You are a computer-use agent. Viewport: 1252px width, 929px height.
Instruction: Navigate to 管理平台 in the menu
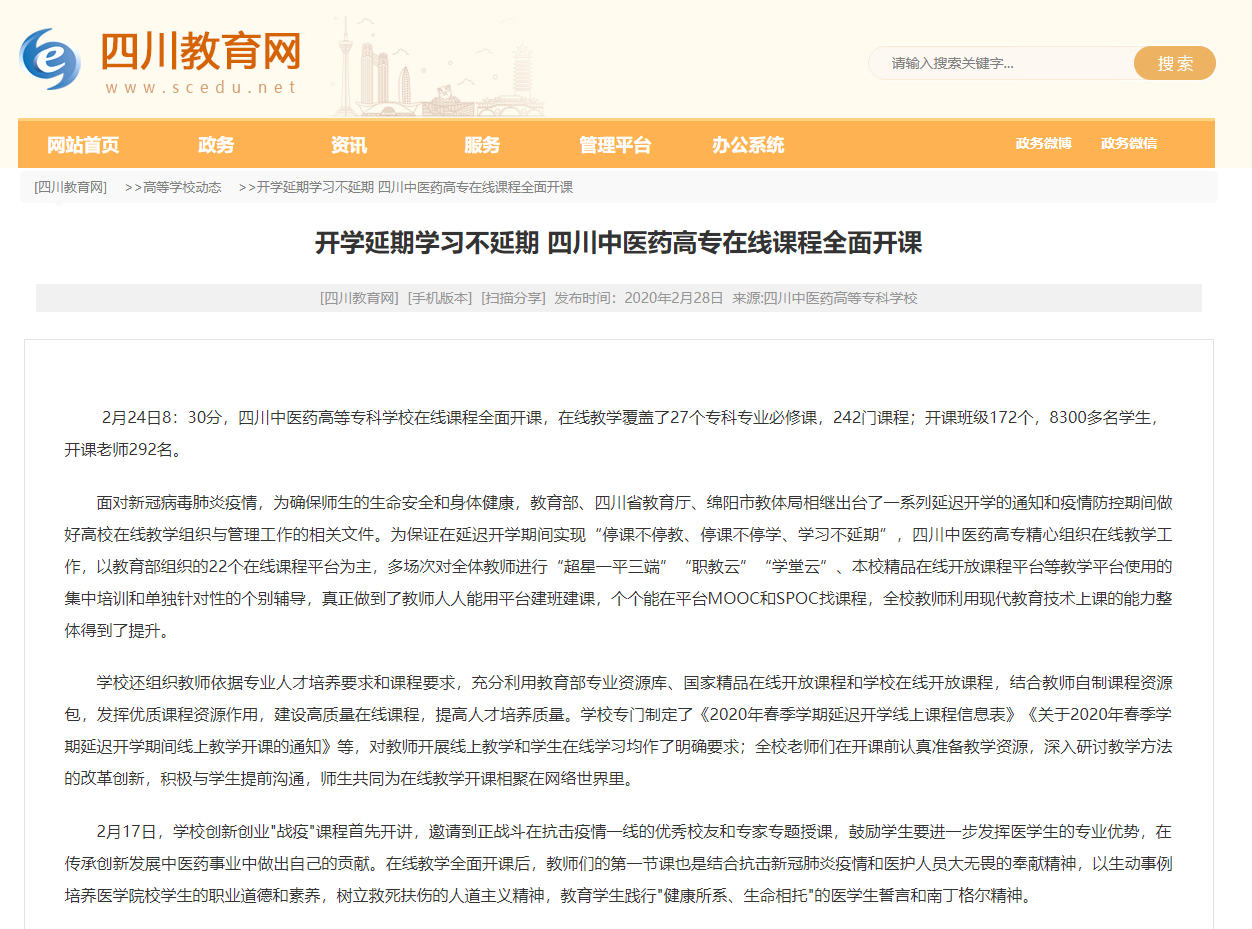coord(615,145)
